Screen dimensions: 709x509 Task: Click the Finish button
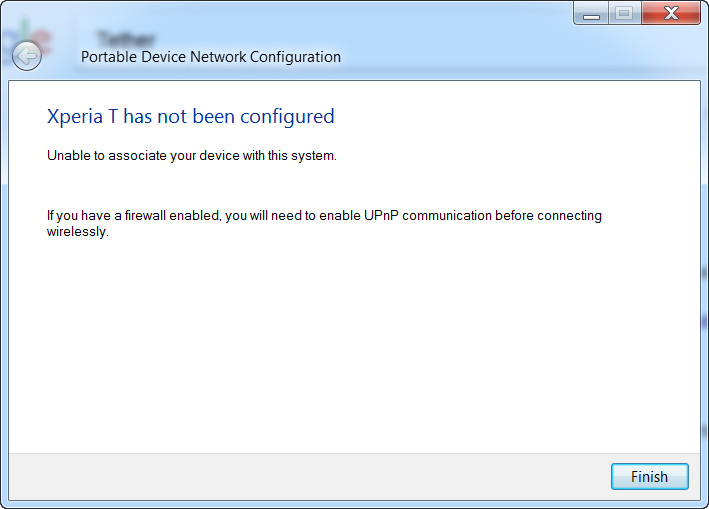pyautogui.click(x=649, y=476)
